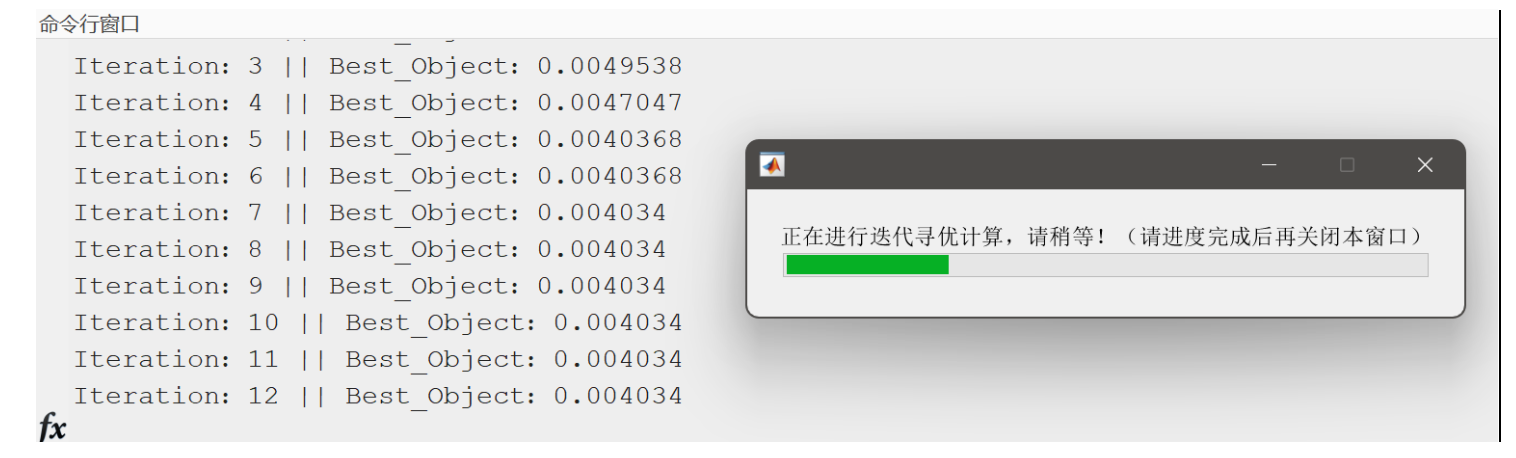Open the fx function browser icon

pos(52,429)
